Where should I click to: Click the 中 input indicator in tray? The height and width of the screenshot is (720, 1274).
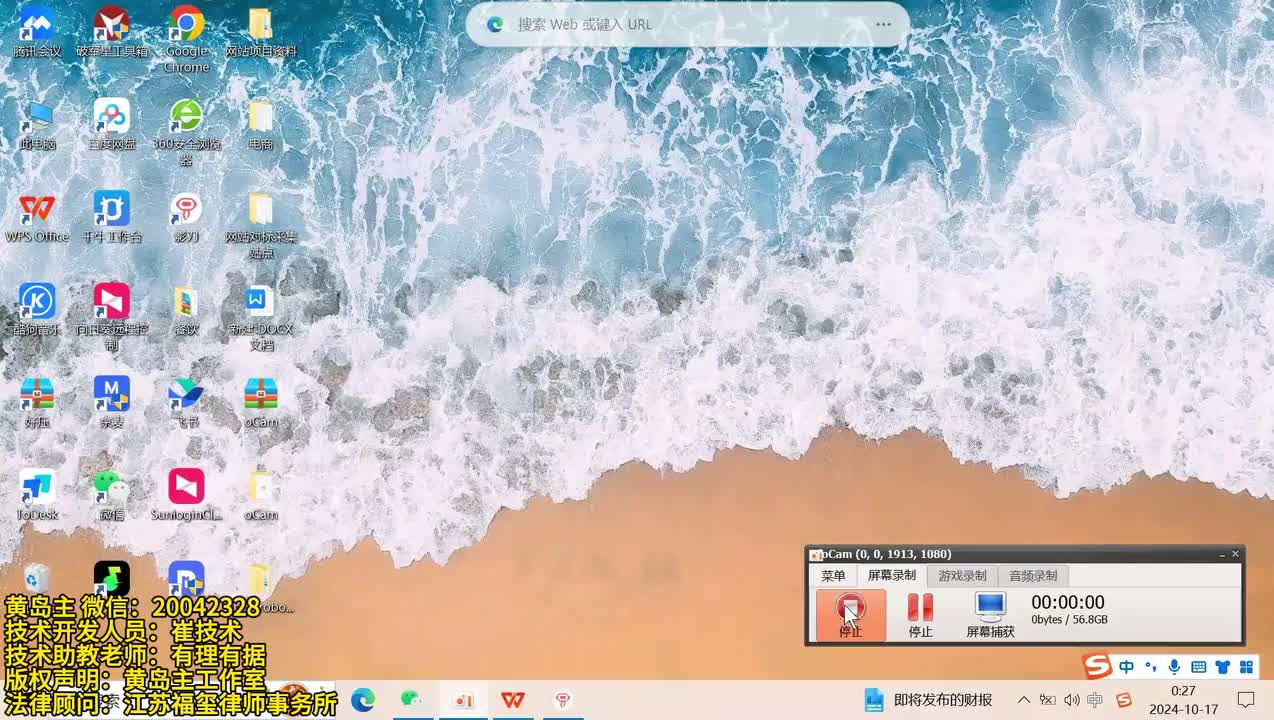[x=1095, y=700]
